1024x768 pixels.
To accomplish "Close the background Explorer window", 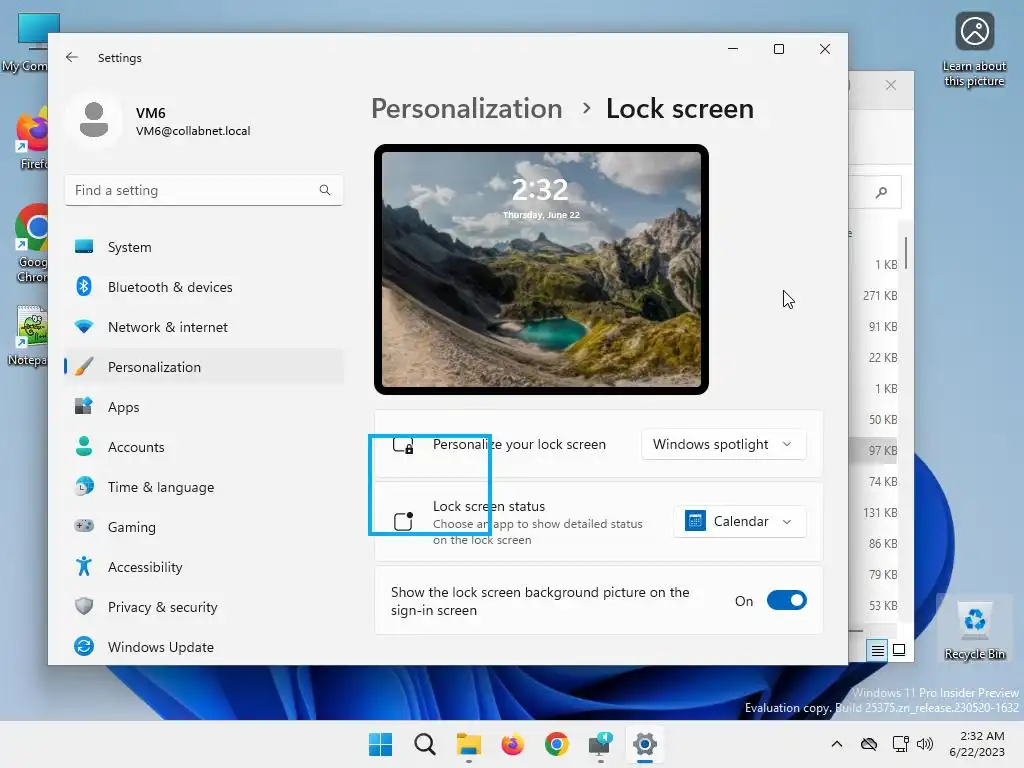I will point(891,85).
